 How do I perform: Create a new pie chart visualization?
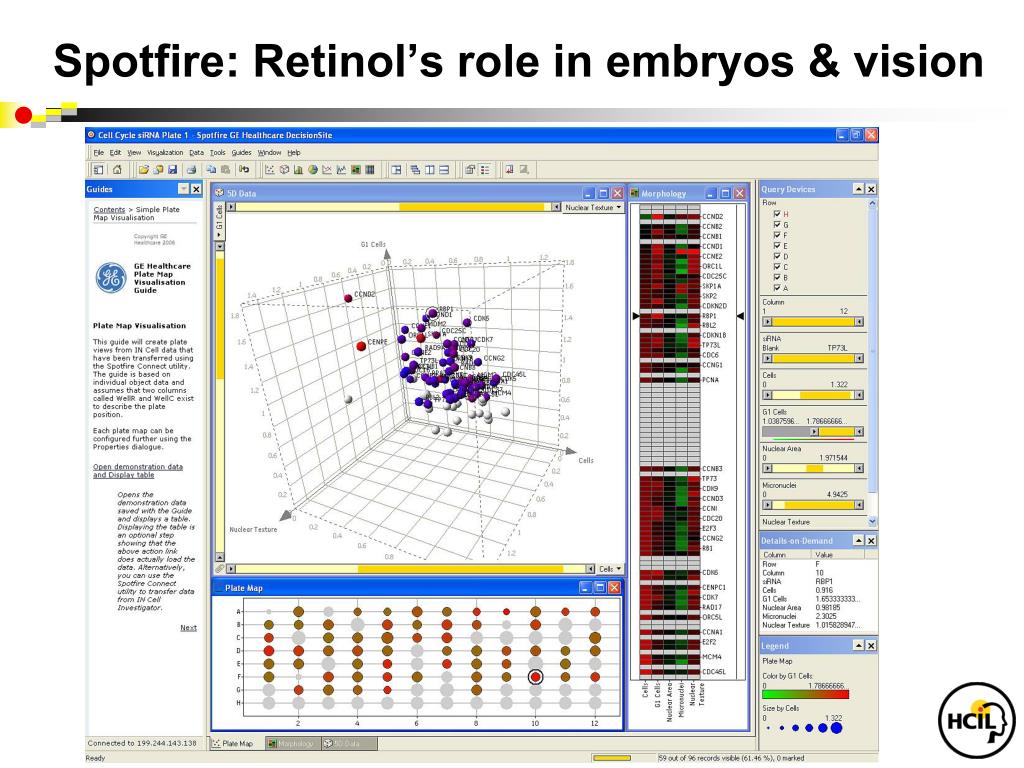[x=313, y=170]
